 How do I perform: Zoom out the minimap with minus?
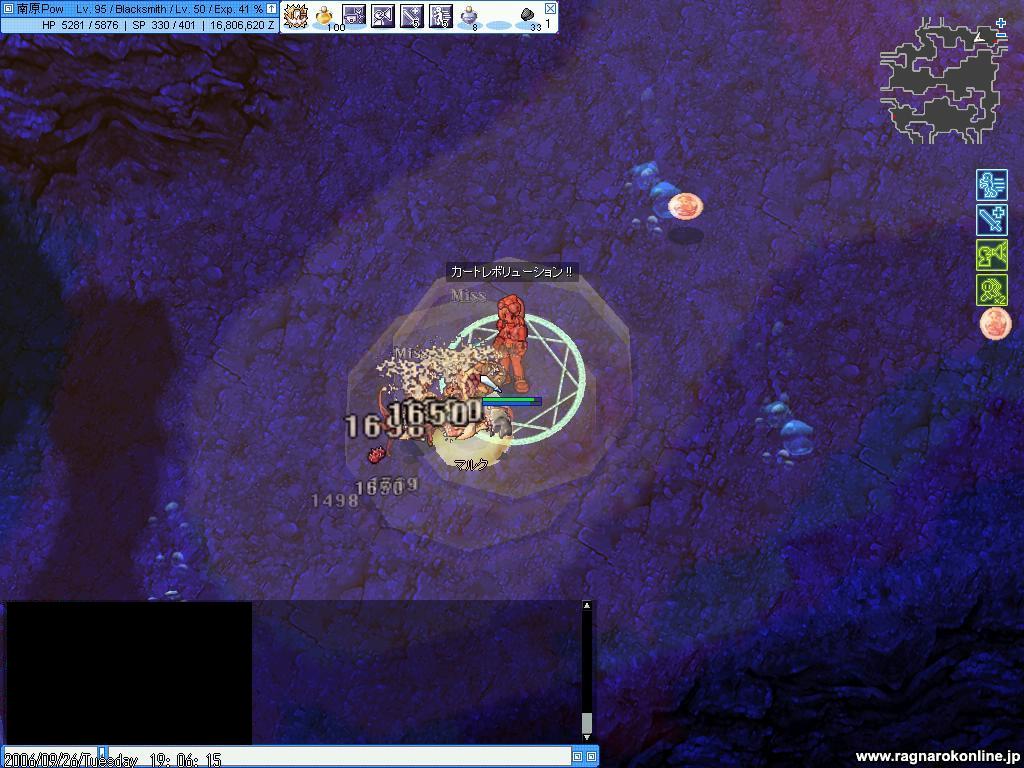pos(1001,36)
